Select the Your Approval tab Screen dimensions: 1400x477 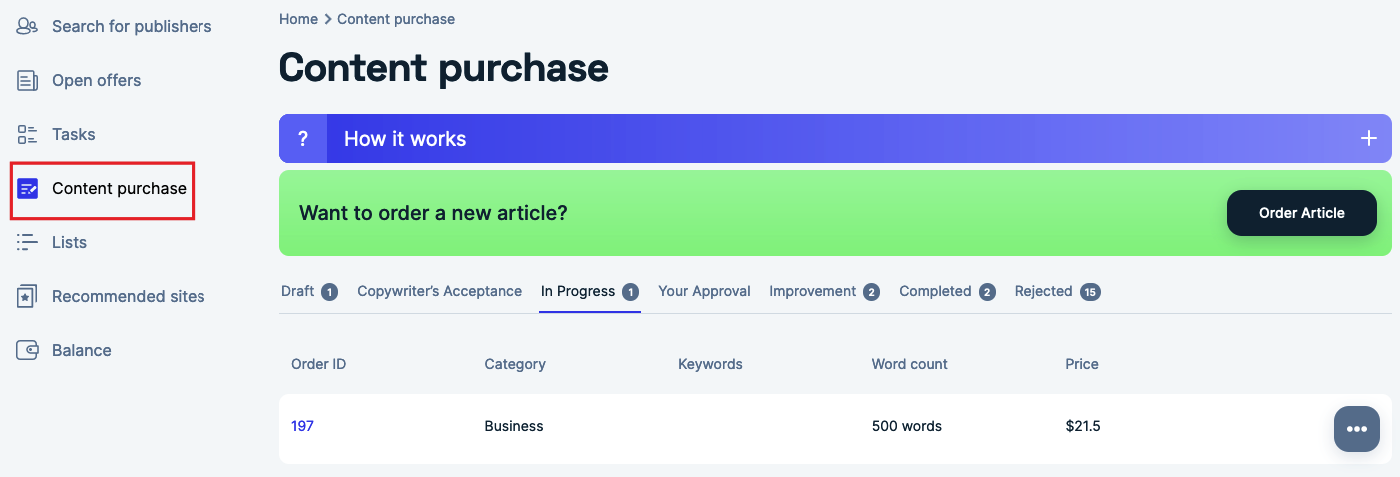click(704, 291)
